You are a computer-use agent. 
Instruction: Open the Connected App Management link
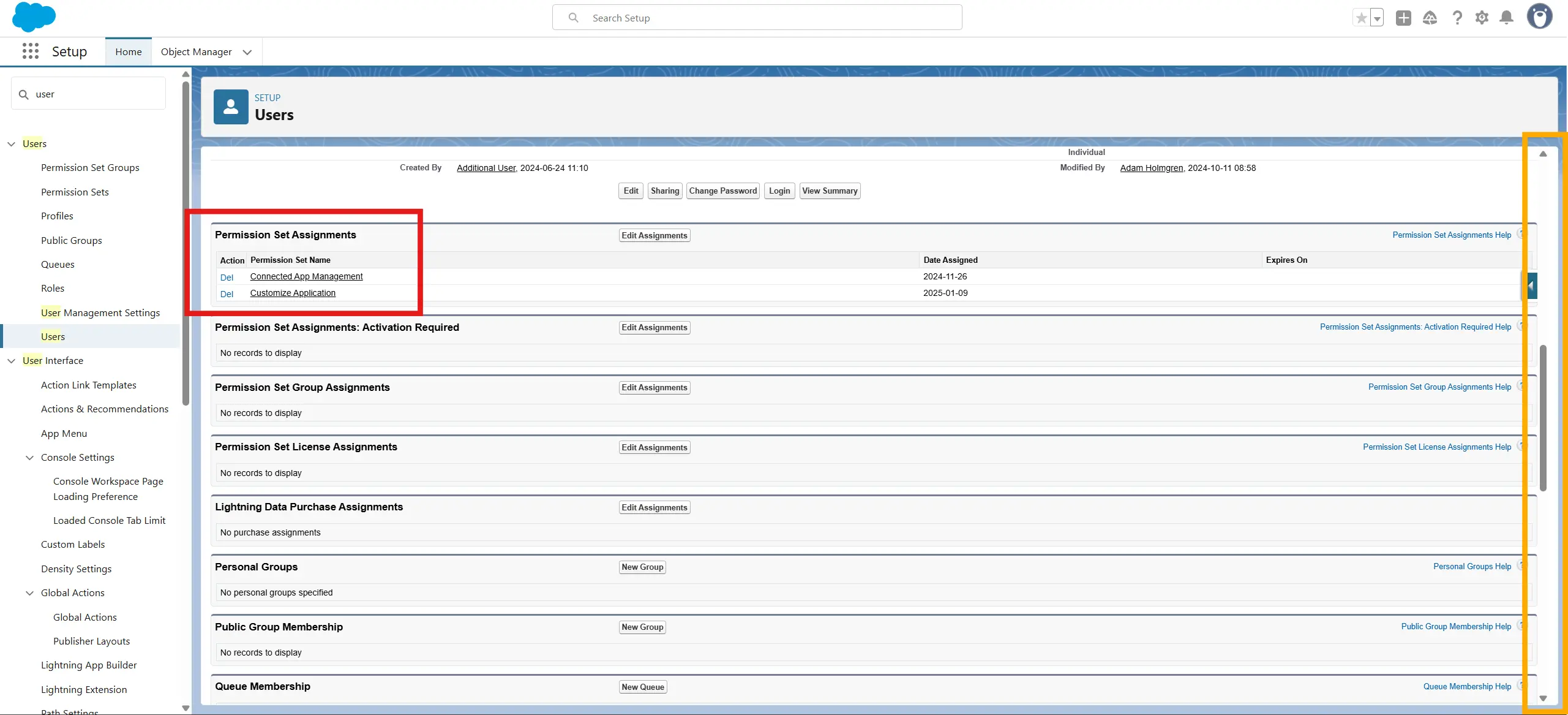[x=306, y=276]
